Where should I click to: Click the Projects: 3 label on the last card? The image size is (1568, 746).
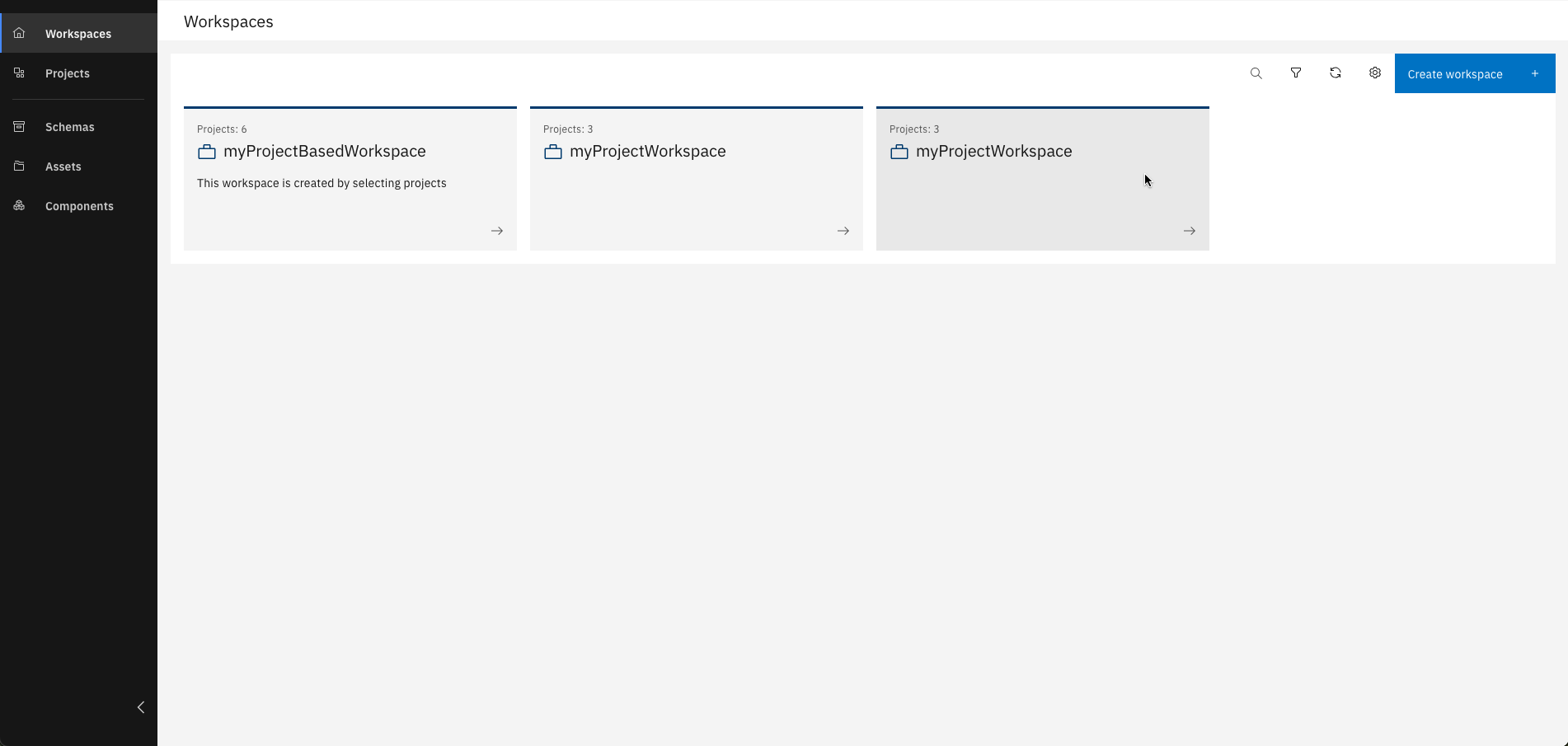click(914, 129)
